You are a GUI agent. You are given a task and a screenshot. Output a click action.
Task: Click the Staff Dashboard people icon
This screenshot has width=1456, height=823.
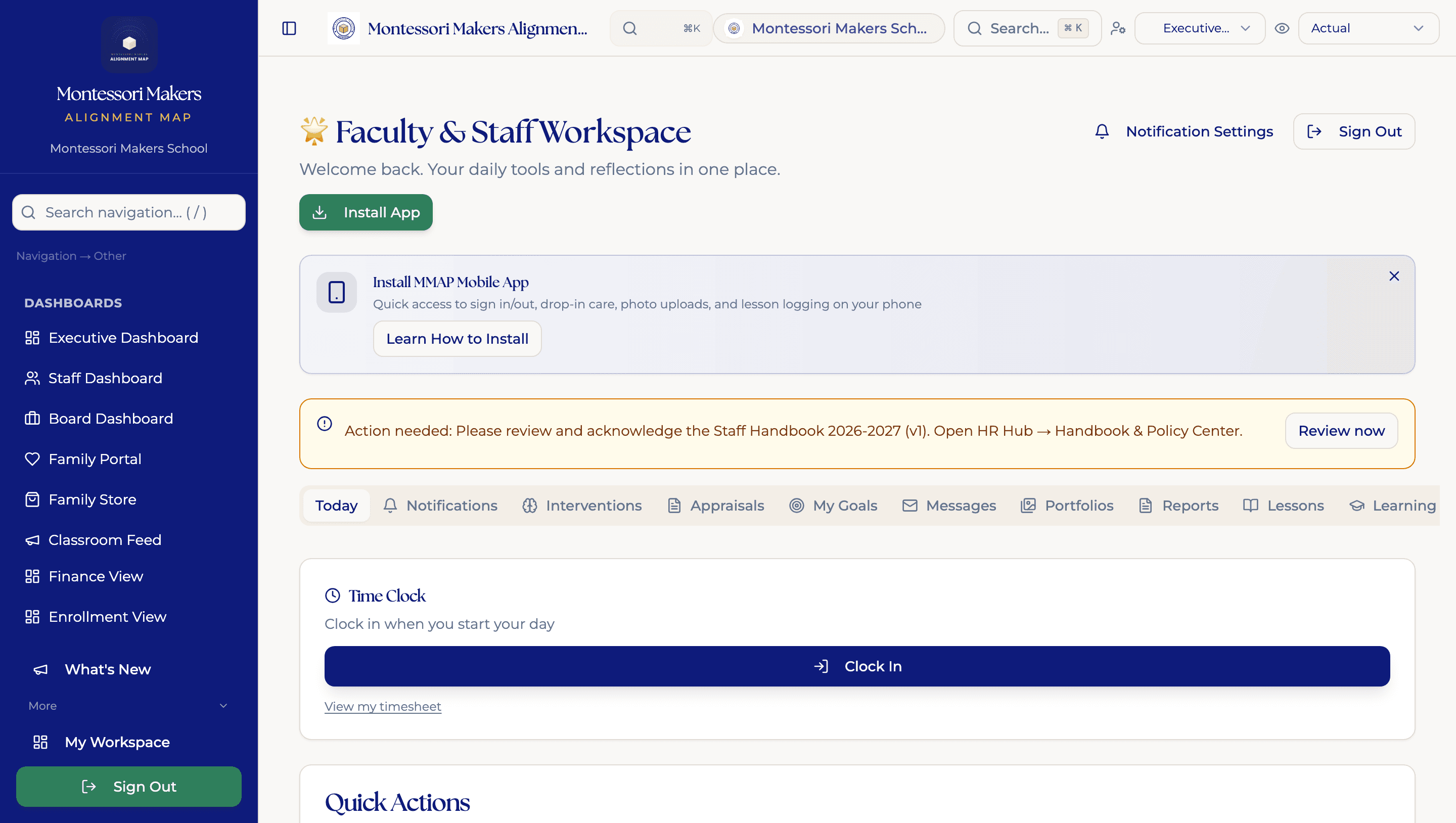pos(32,378)
